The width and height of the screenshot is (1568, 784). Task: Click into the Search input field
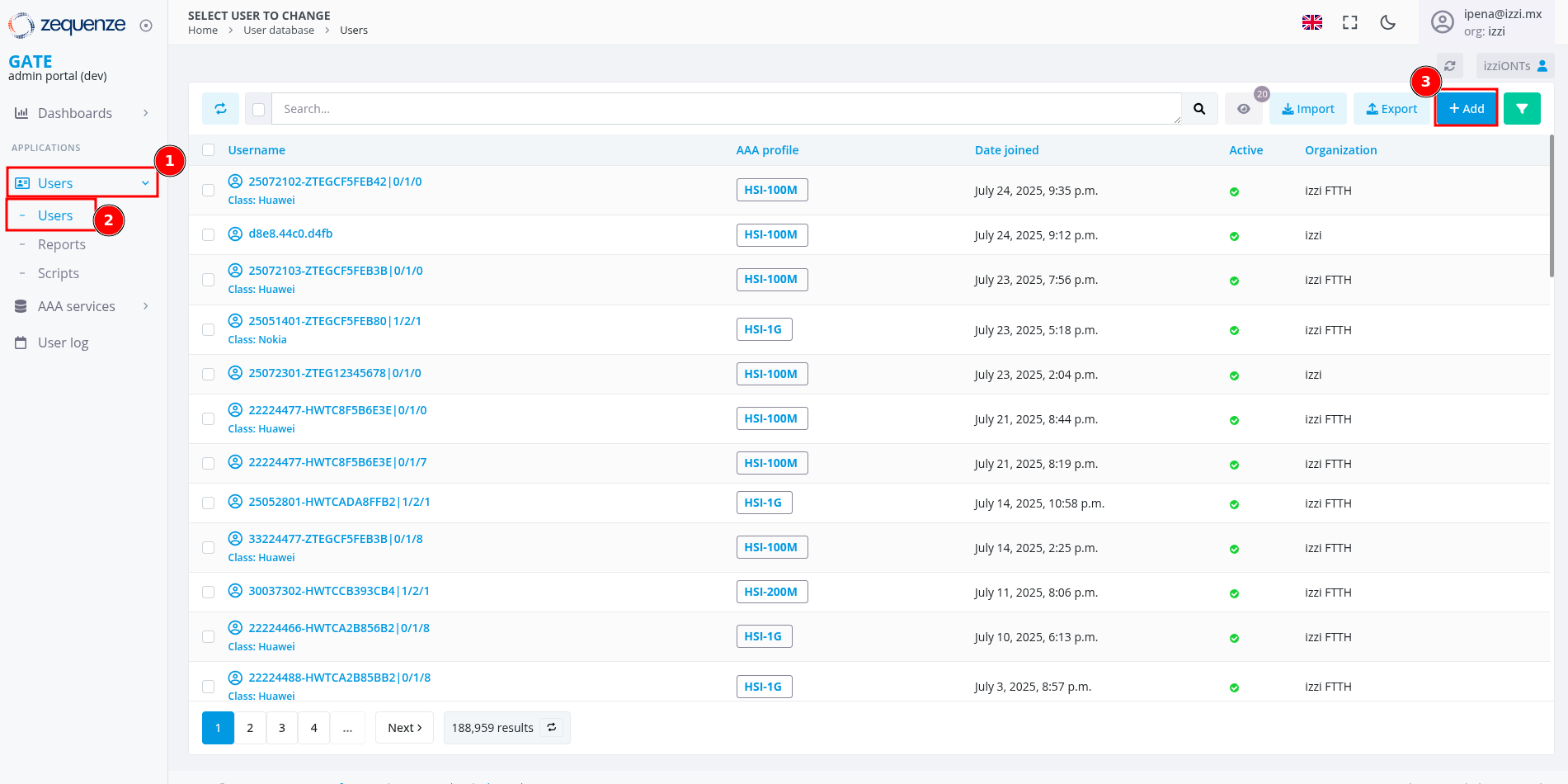726,109
